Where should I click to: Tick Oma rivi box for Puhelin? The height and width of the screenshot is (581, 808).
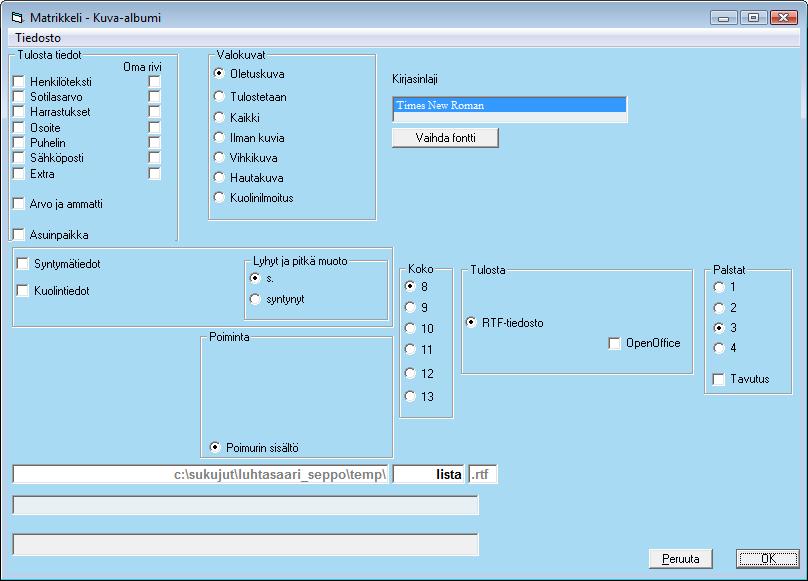pyautogui.click(x=154, y=142)
